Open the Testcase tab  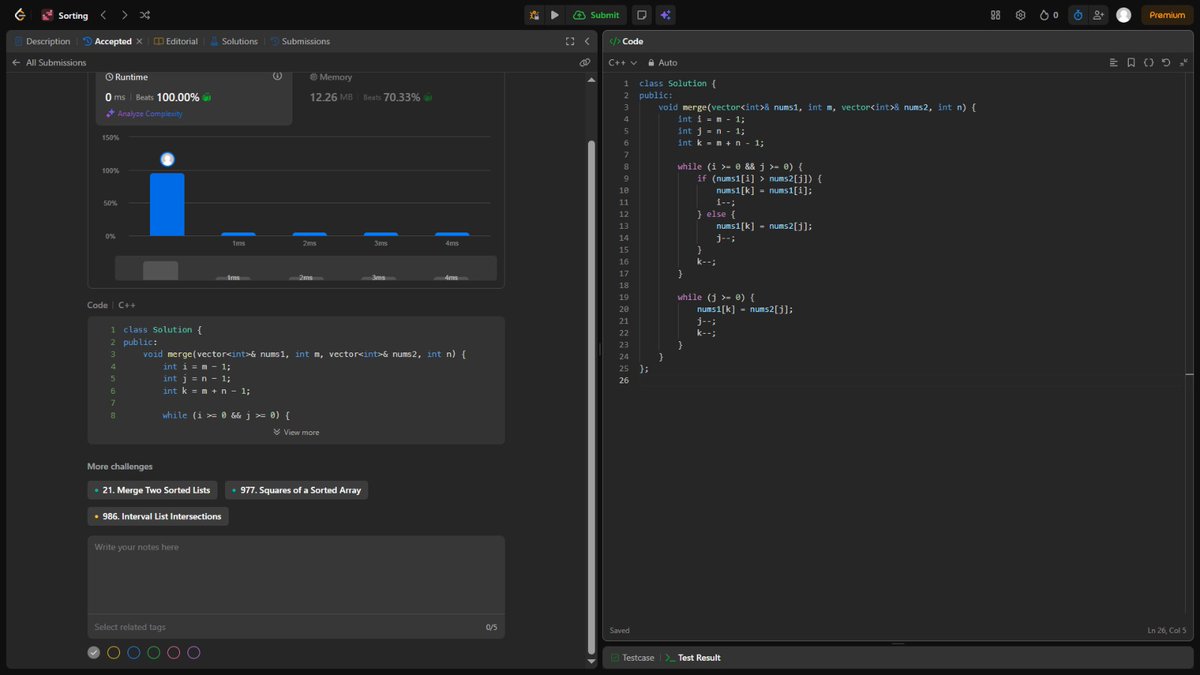pos(632,658)
